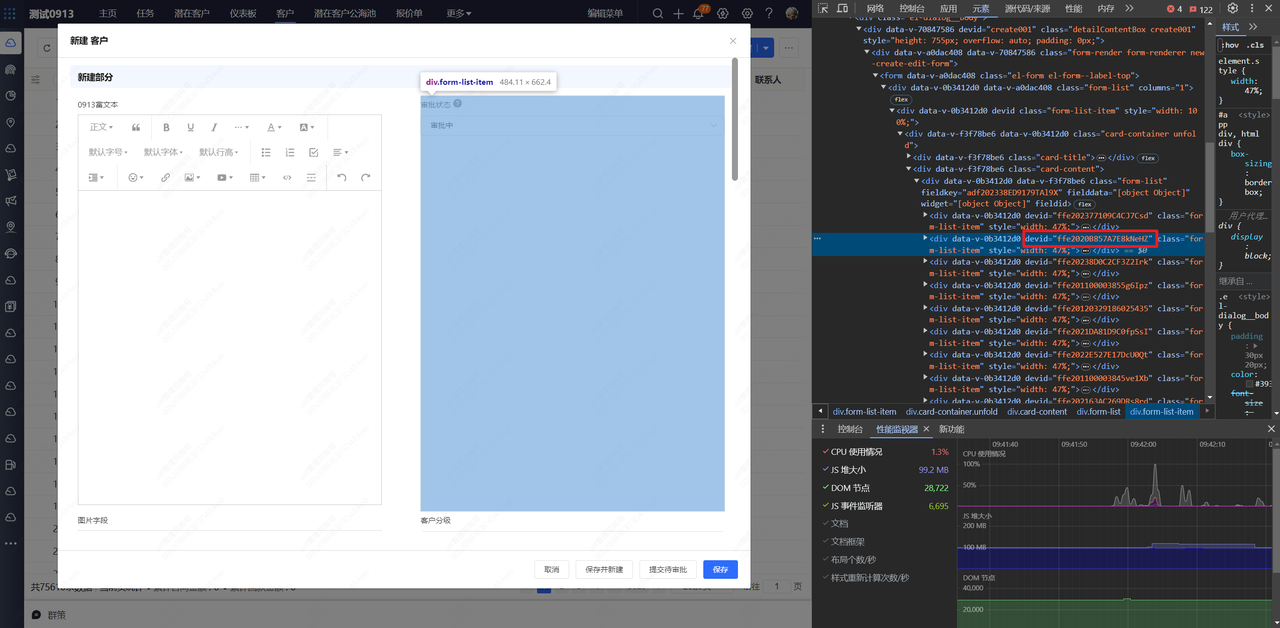Toggle bold formatting in rich text editor
The height and width of the screenshot is (628, 1280).
166,127
